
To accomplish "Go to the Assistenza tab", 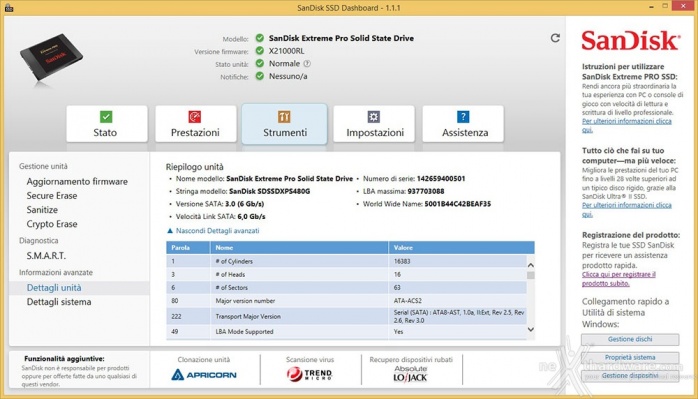I will pyautogui.click(x=463, y=124).
